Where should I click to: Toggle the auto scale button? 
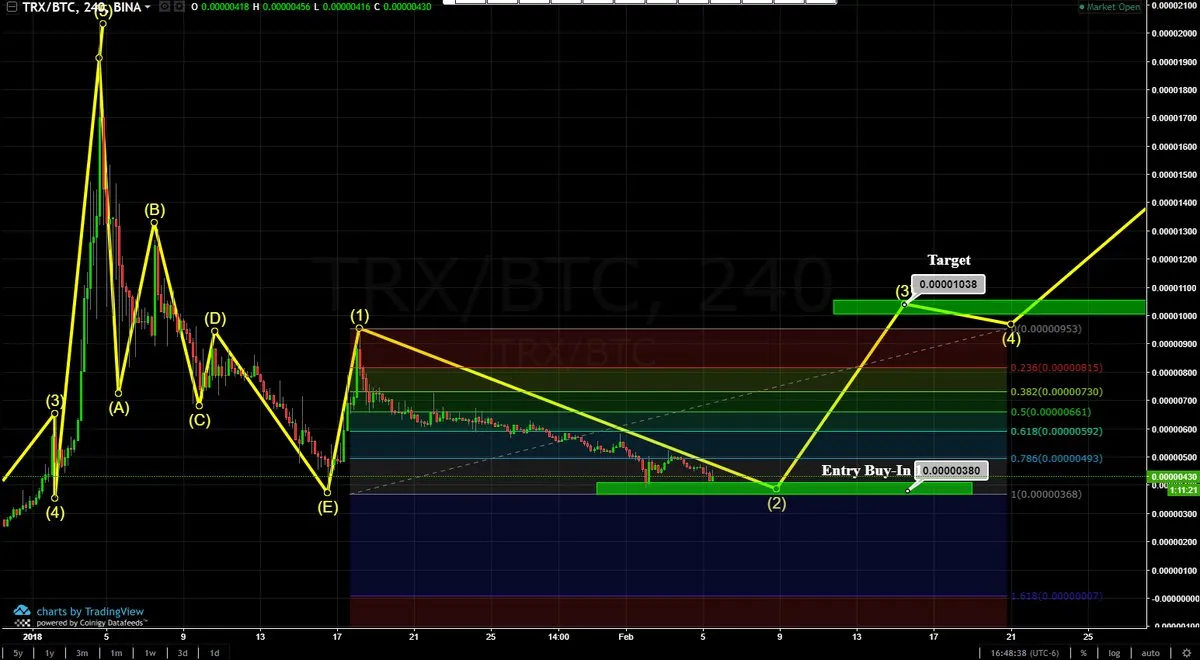click(1150, 653)
